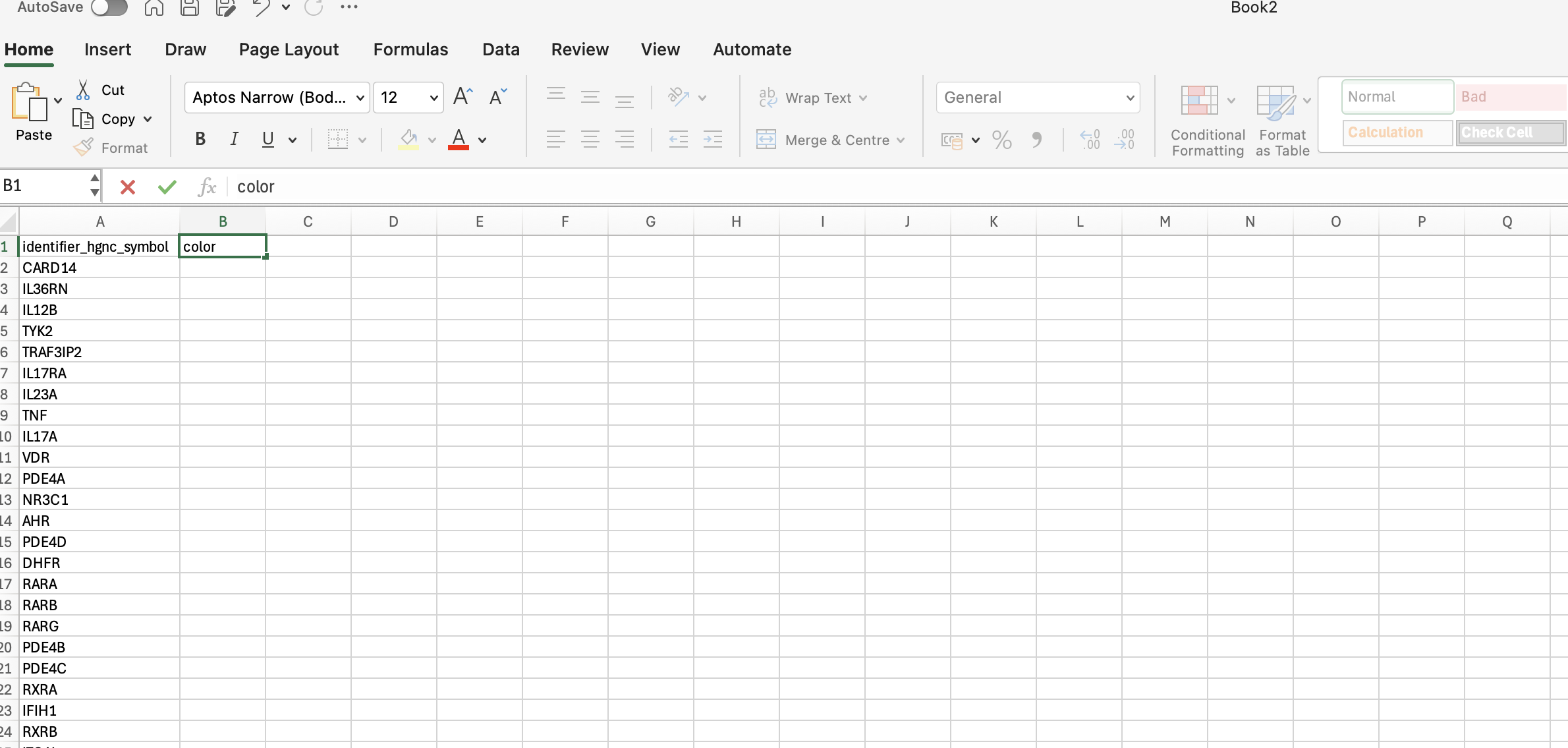This screenshot has width=1568, height=748.
Task: Click the Centre text alignment icon
Action: click(x=590, y=140)
